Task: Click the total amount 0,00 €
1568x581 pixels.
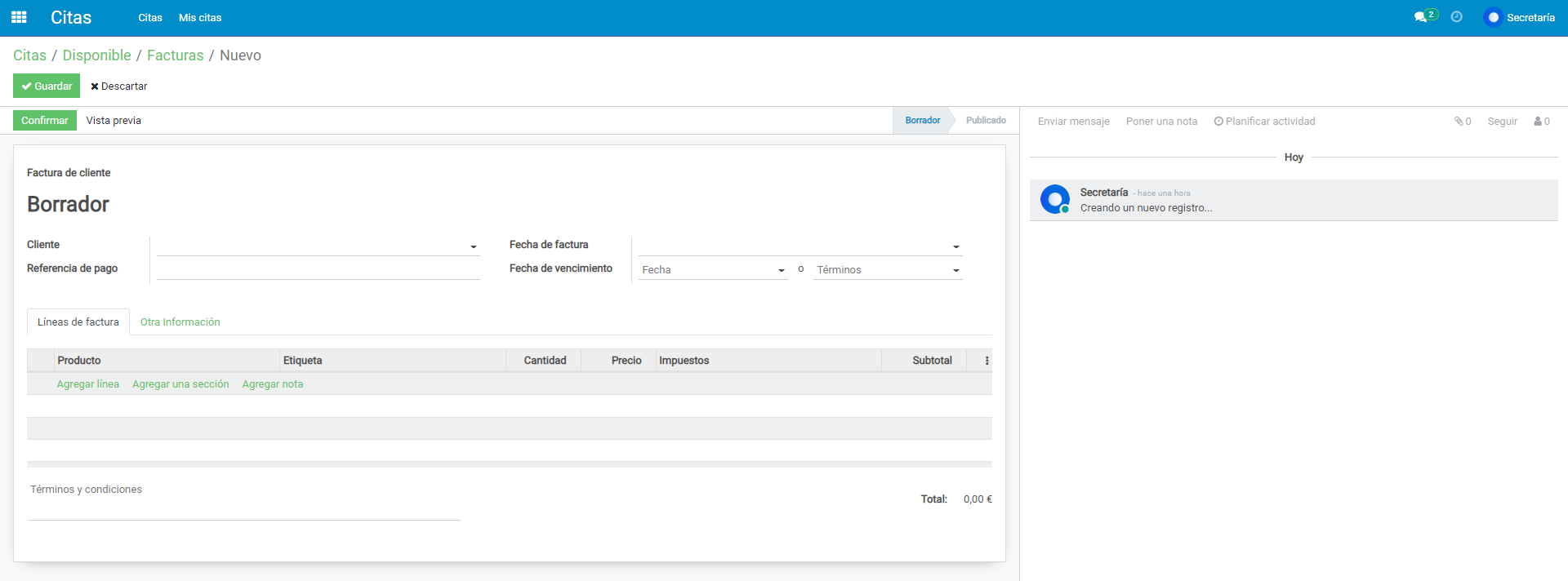Action: pyautogui.click(x=978, y=499)
